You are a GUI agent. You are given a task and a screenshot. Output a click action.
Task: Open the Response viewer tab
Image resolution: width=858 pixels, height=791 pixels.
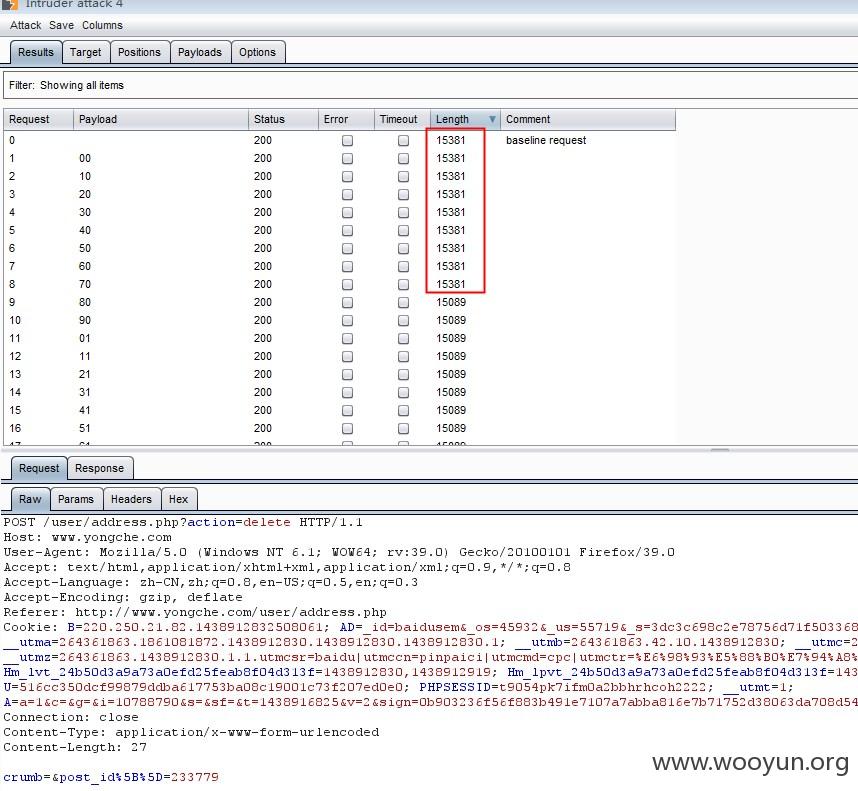[99, 468]
